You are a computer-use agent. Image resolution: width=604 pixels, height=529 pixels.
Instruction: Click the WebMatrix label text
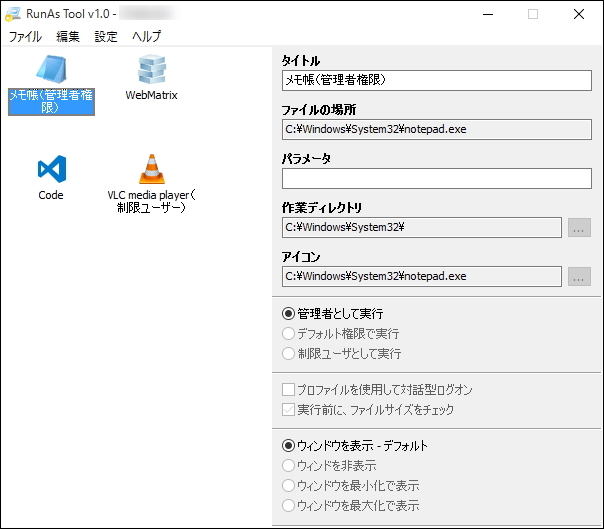pos(151,95)
